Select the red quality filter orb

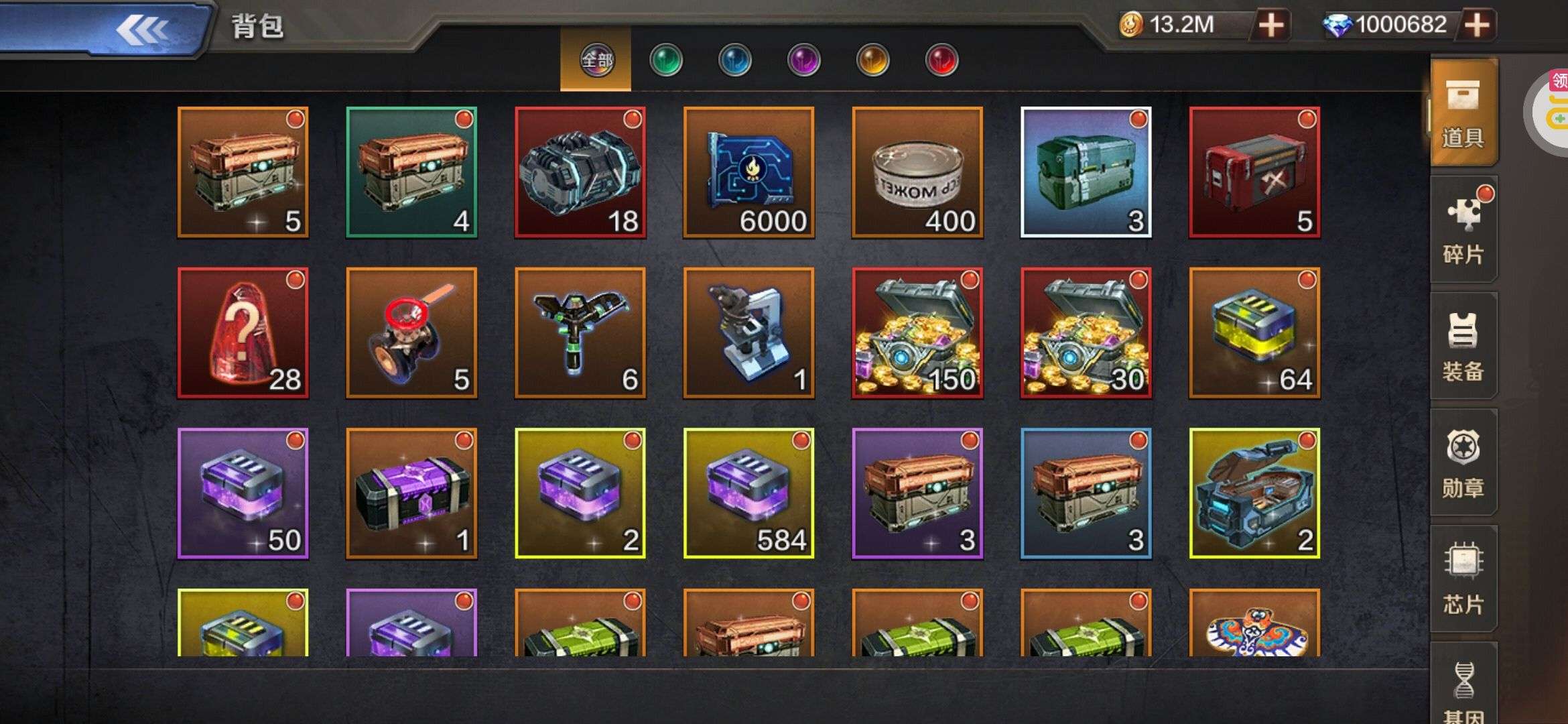942,60
